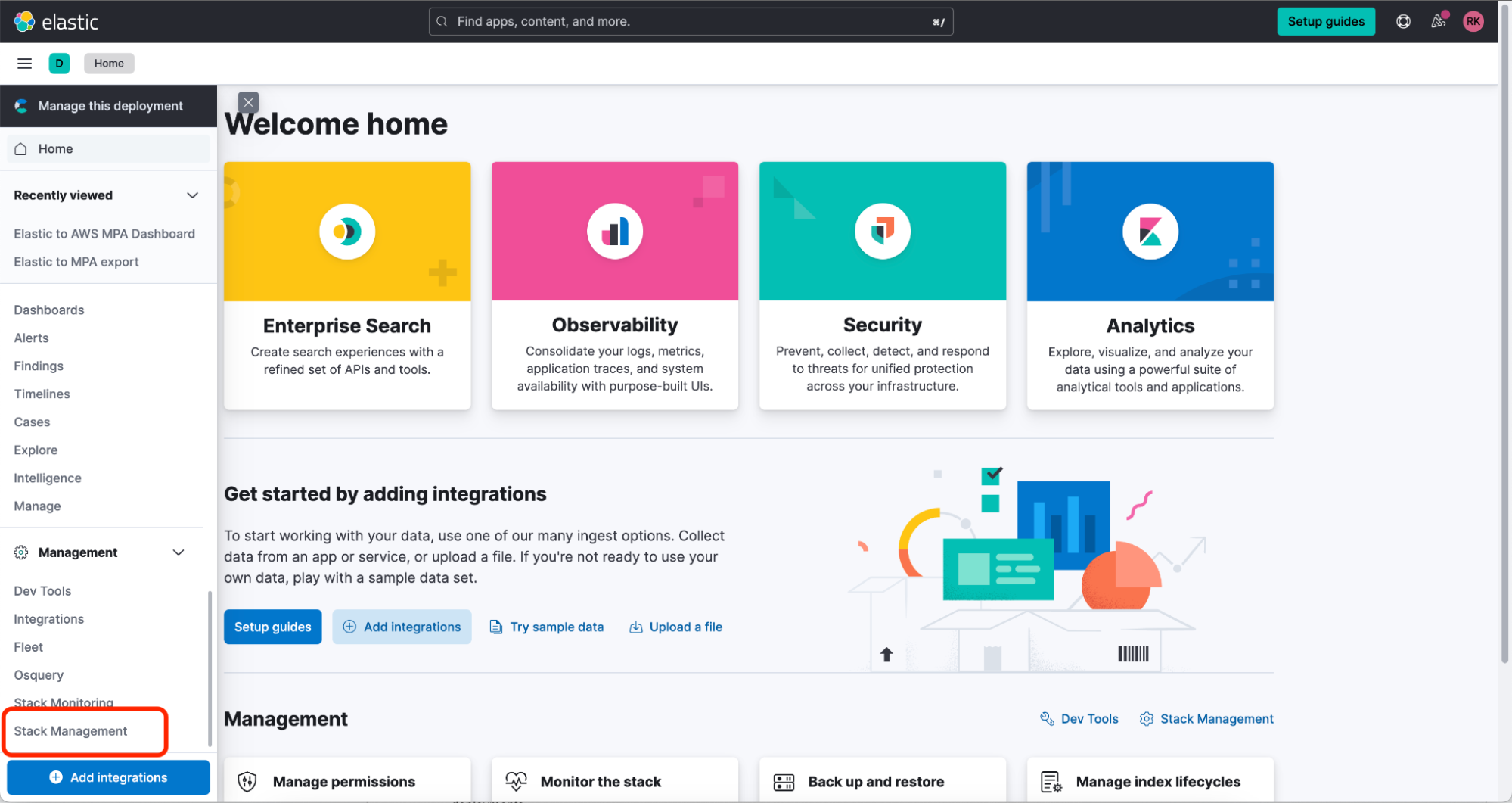This screenshot has width=1512, height=803.
Task: Open Explore in the sidebar
Action: pos(36,450)
